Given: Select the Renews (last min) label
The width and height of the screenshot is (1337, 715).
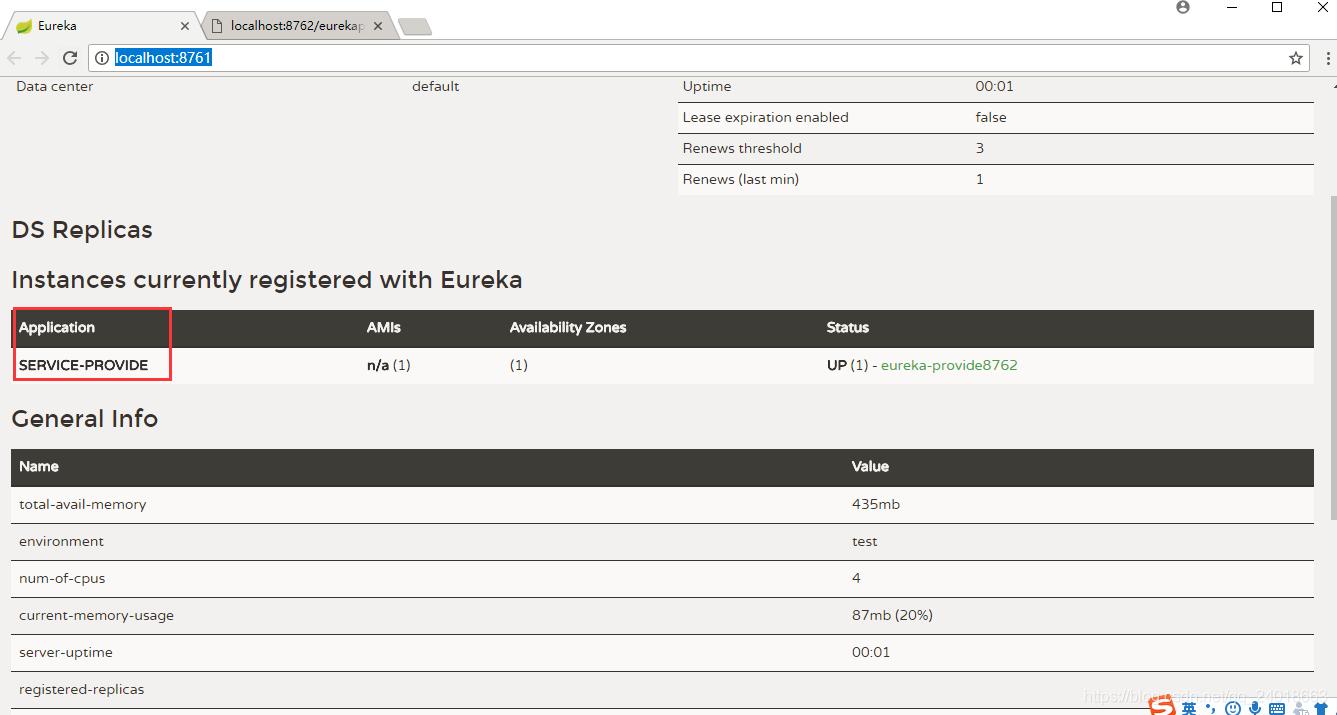Looking at the screenshot, I should coord(741,179).
